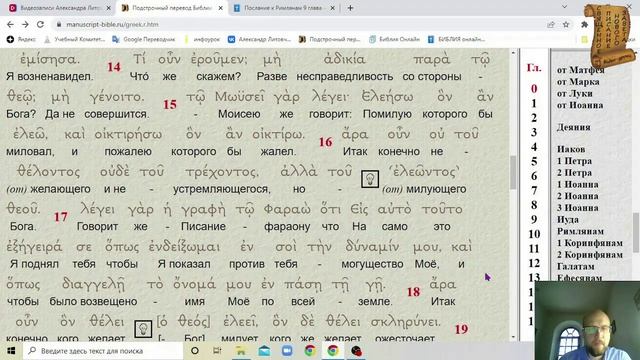Viewport: 640px width, 360px height.
Task: Click the Windows taskbar search box
Action: point(102,351)
